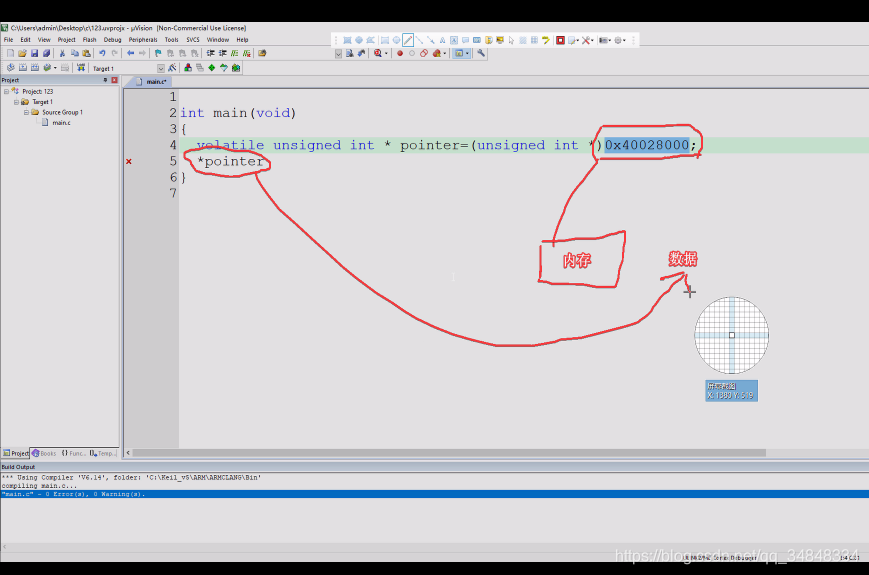Click the New file icon

(10, 53)
